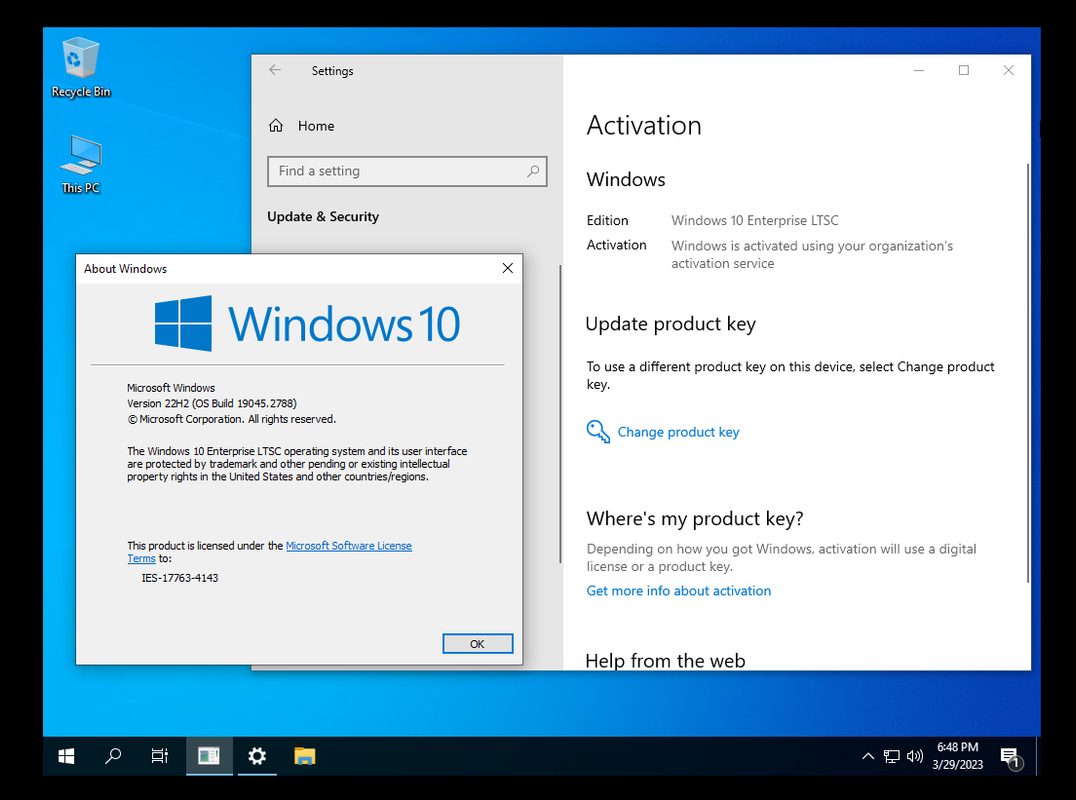Go back with the Settings back arrow
The width and height of the screenshot is (1076, 800).
click(x=275, y=70)
